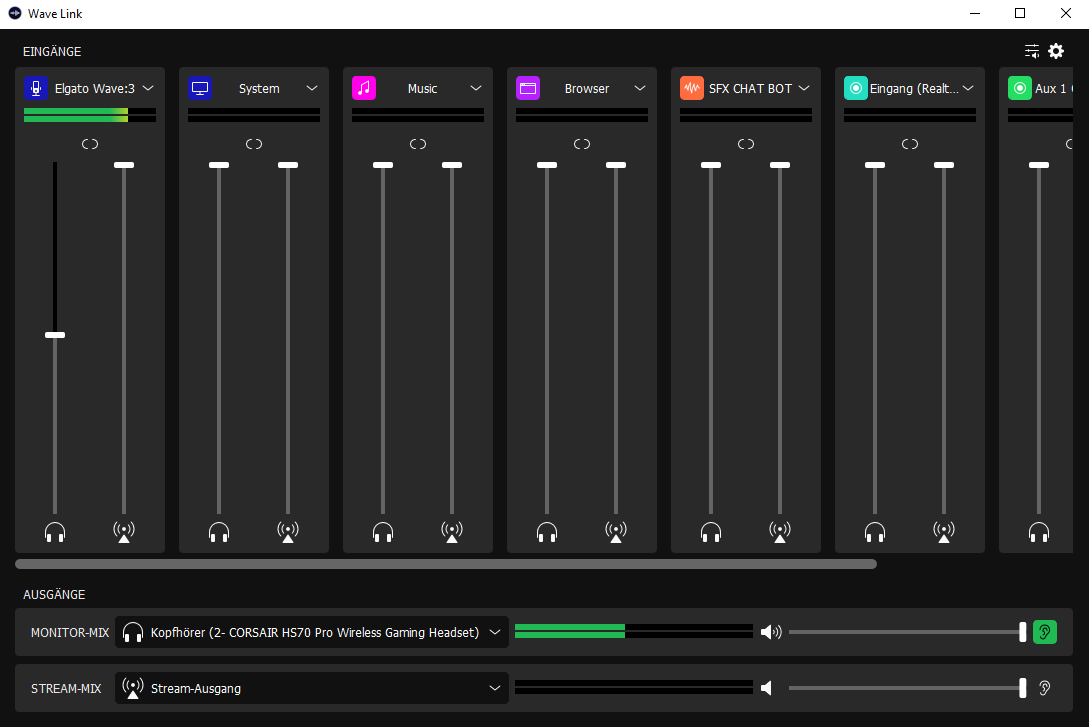The height and width of the screenshot is (727, 1089).
Task: Open Wave Link settings gear
Action: pos(1056,51)
